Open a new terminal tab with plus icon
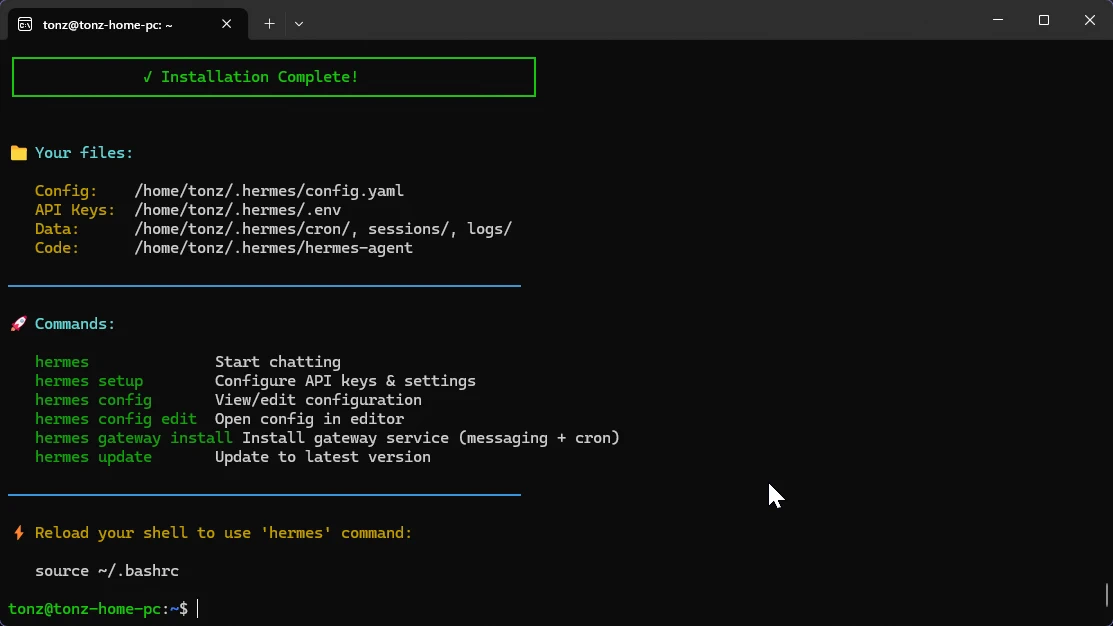The width and height of the screenshot is (1113, 626). click(269, 24)
